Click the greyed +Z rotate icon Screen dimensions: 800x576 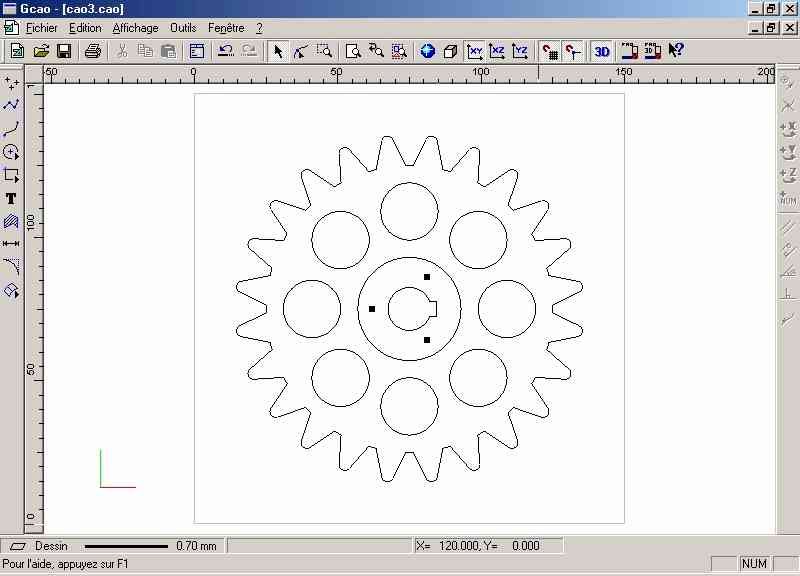click(x=788, y=175)
